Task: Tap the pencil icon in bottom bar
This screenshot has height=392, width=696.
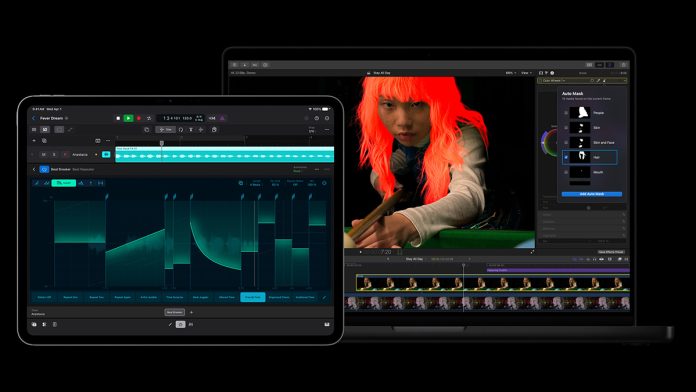Action: point(170,325)
